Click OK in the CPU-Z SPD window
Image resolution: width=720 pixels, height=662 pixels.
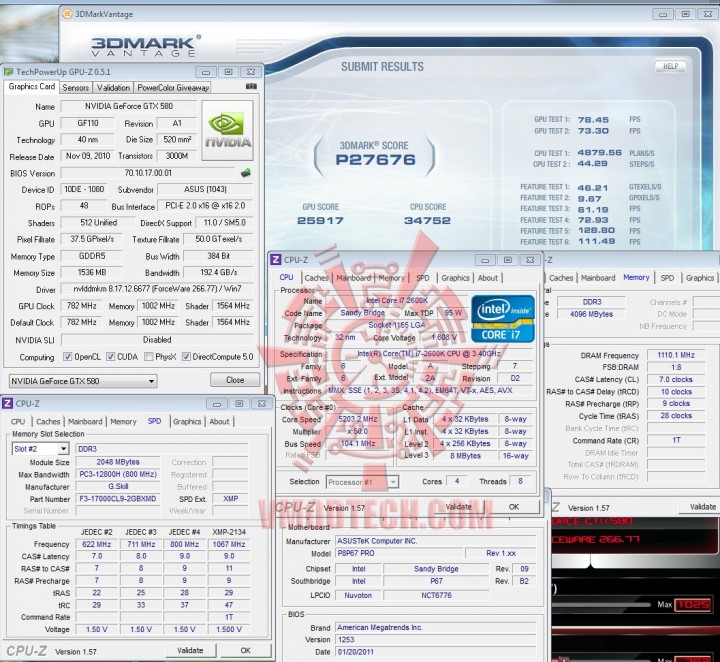point(246,650)
